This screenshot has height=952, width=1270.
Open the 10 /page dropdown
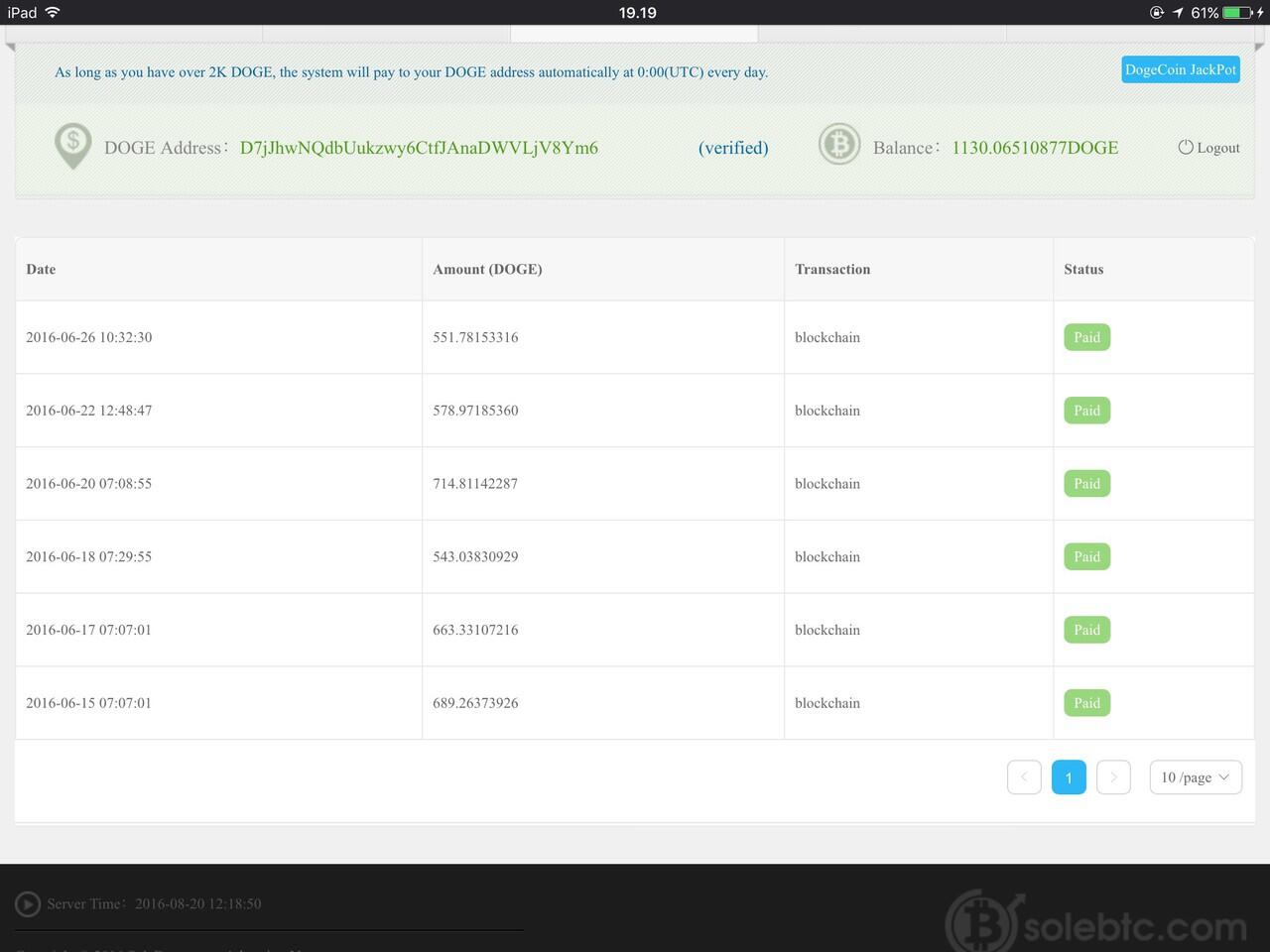1196,777
